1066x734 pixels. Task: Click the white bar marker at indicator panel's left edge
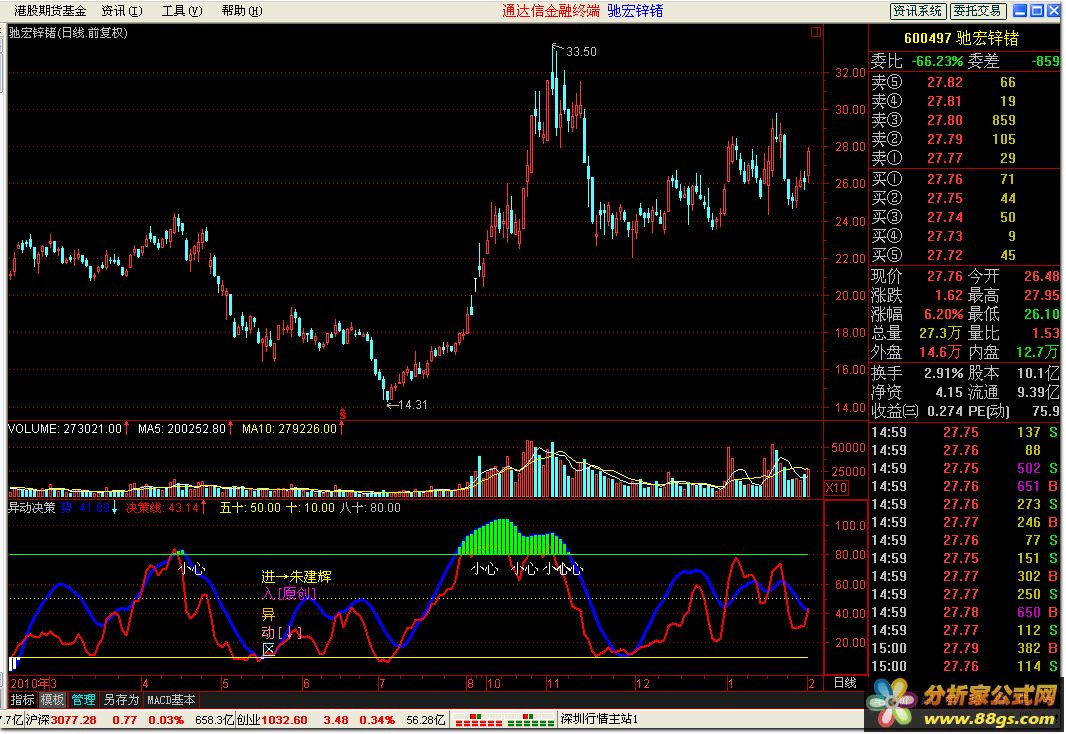(x=14, y=663)
